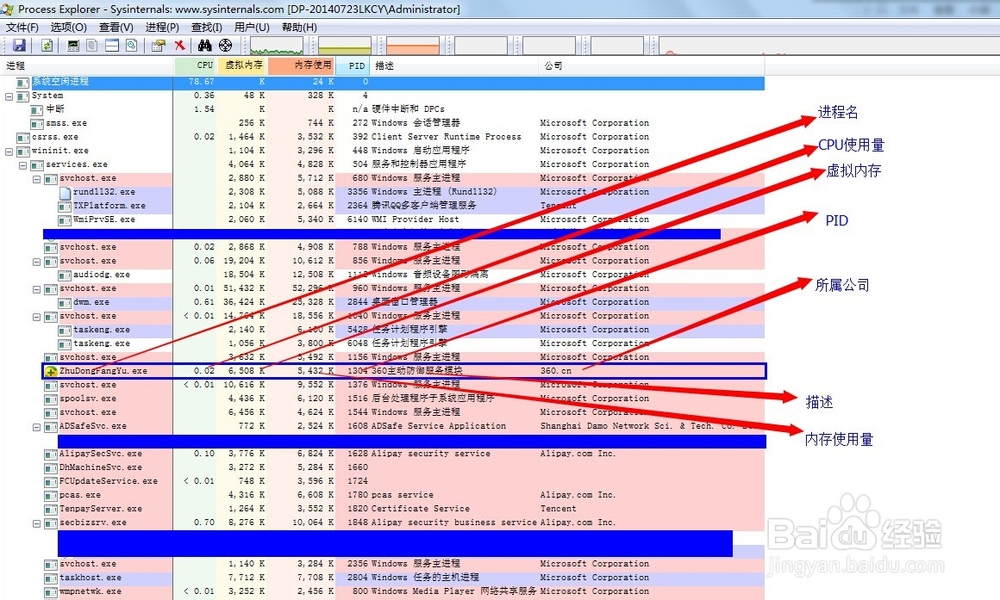
Task: Click the Save toolbar icon
Action: [19, 45]
